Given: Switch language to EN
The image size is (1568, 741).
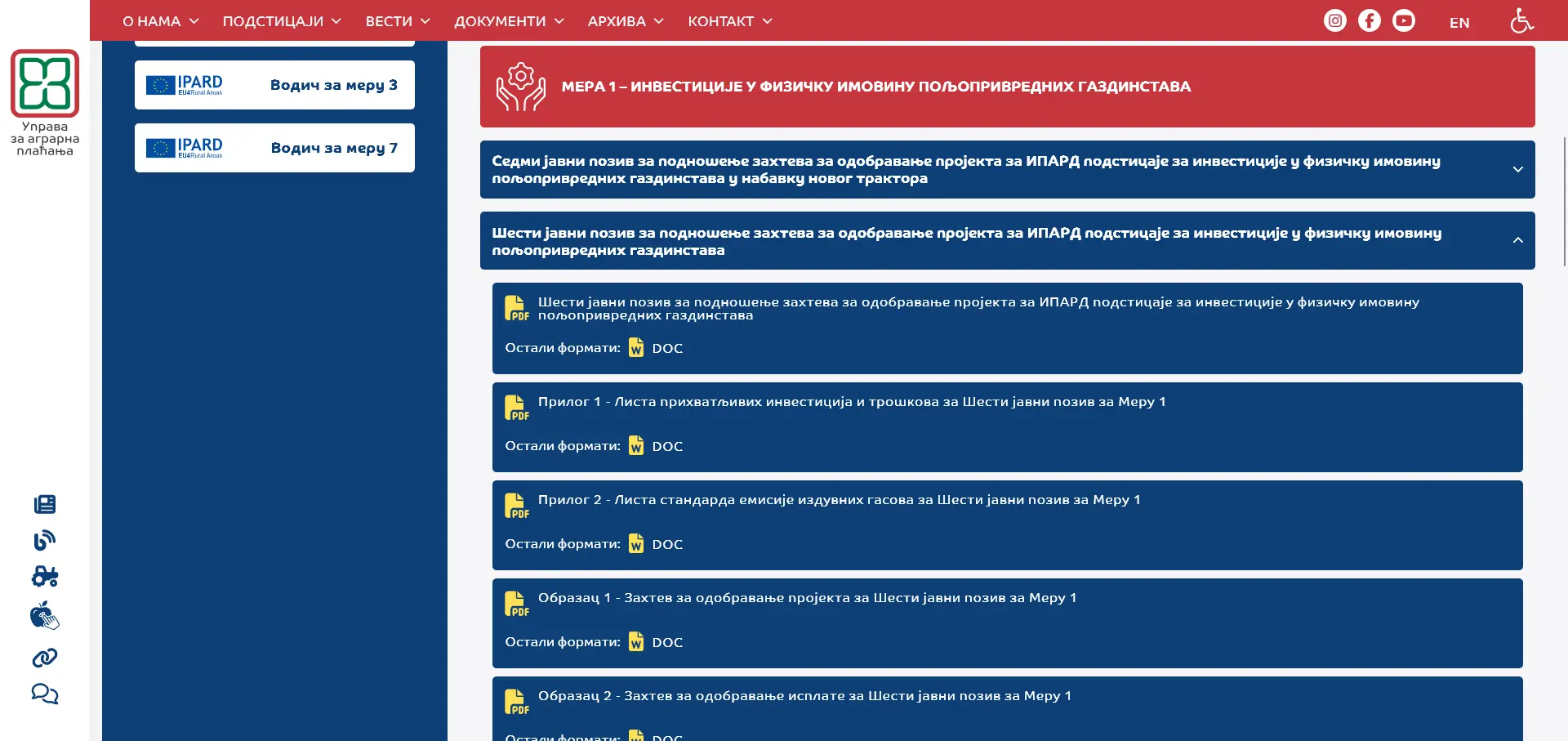Looking at the screenshot, I should (1459, 23).
